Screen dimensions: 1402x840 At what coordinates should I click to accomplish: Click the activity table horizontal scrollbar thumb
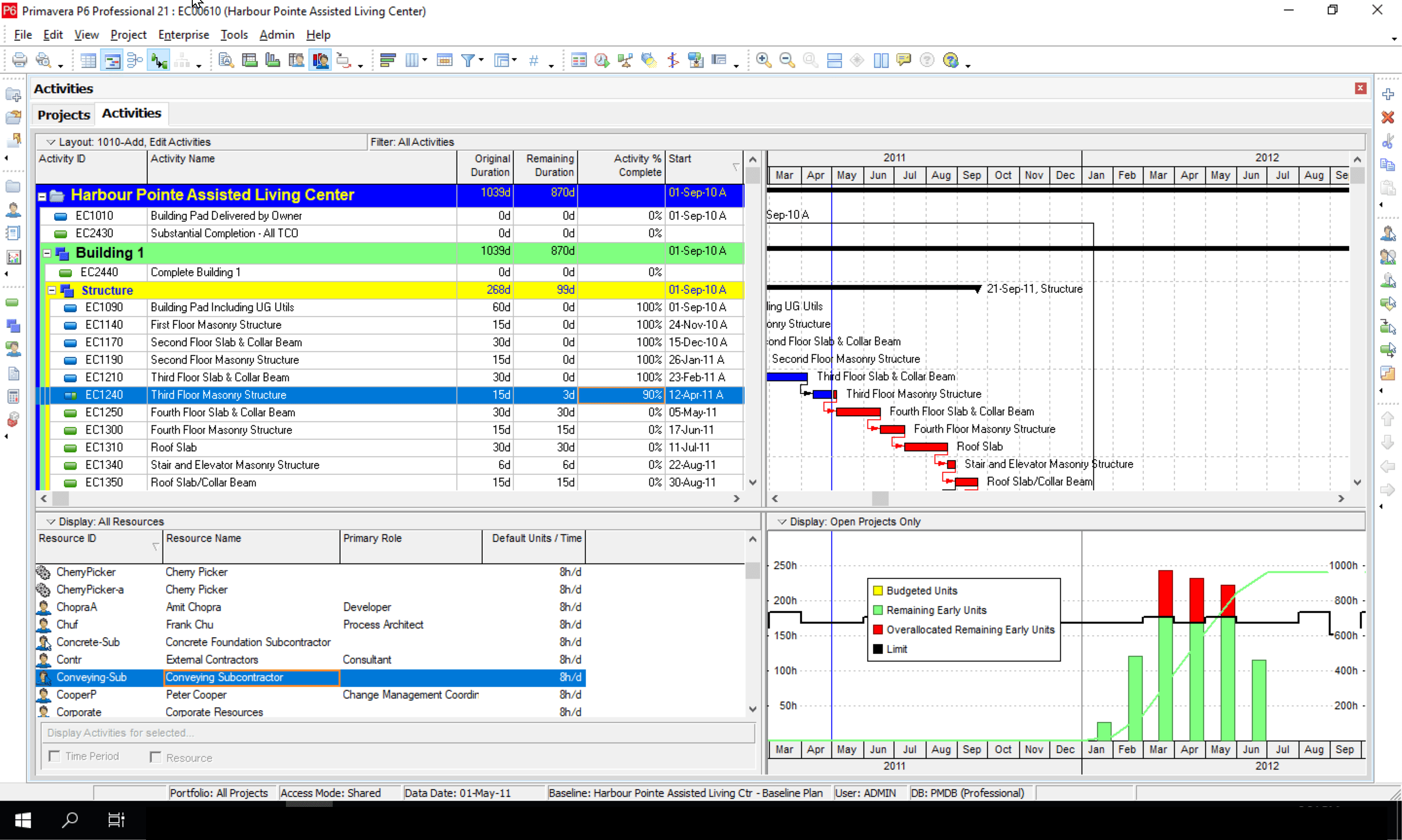tap(60, 499)
